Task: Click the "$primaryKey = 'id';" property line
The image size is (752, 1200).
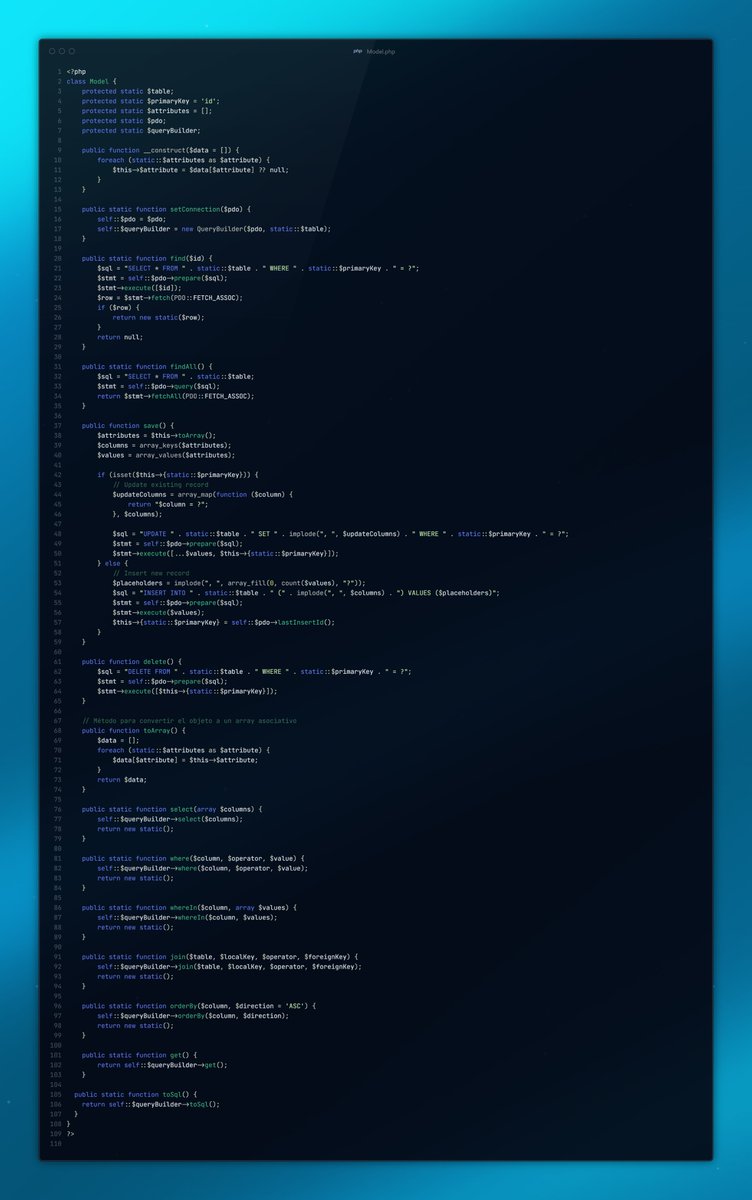Action: 151,101
